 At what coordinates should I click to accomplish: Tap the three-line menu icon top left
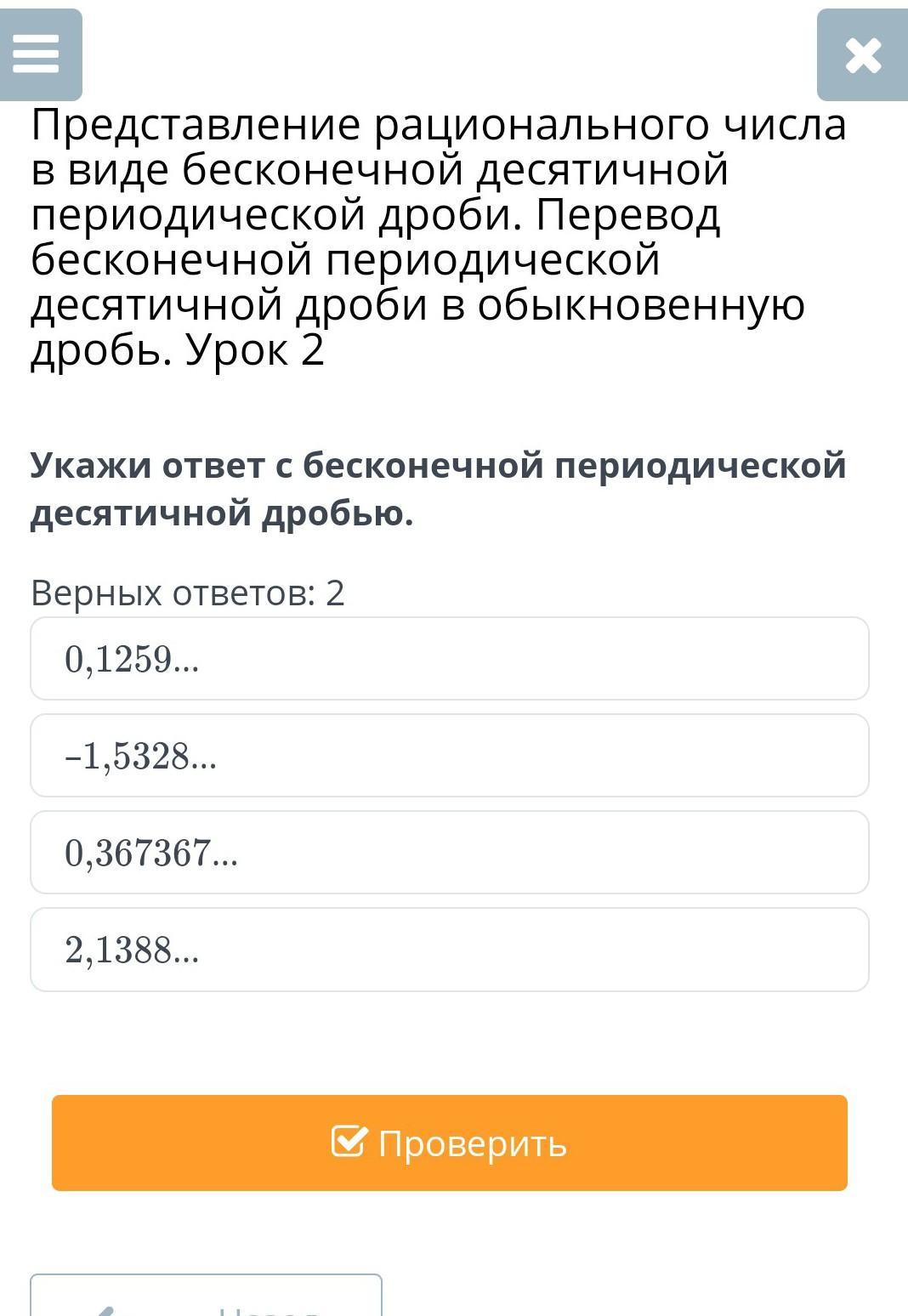[x=37, y=55]
